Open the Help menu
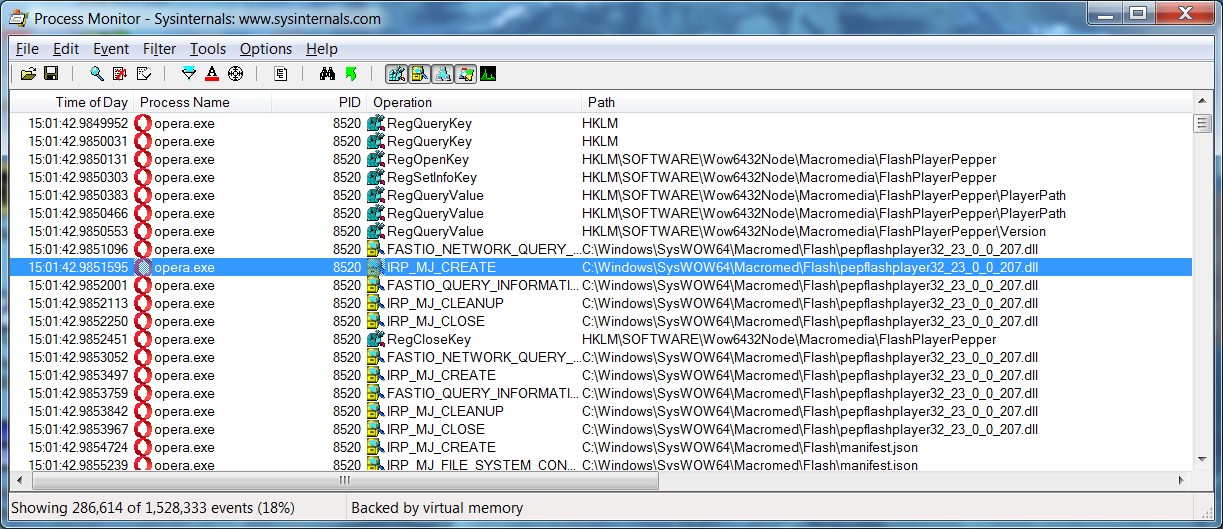Screen dimensions: 1223x529 click(x=322, y=49)
